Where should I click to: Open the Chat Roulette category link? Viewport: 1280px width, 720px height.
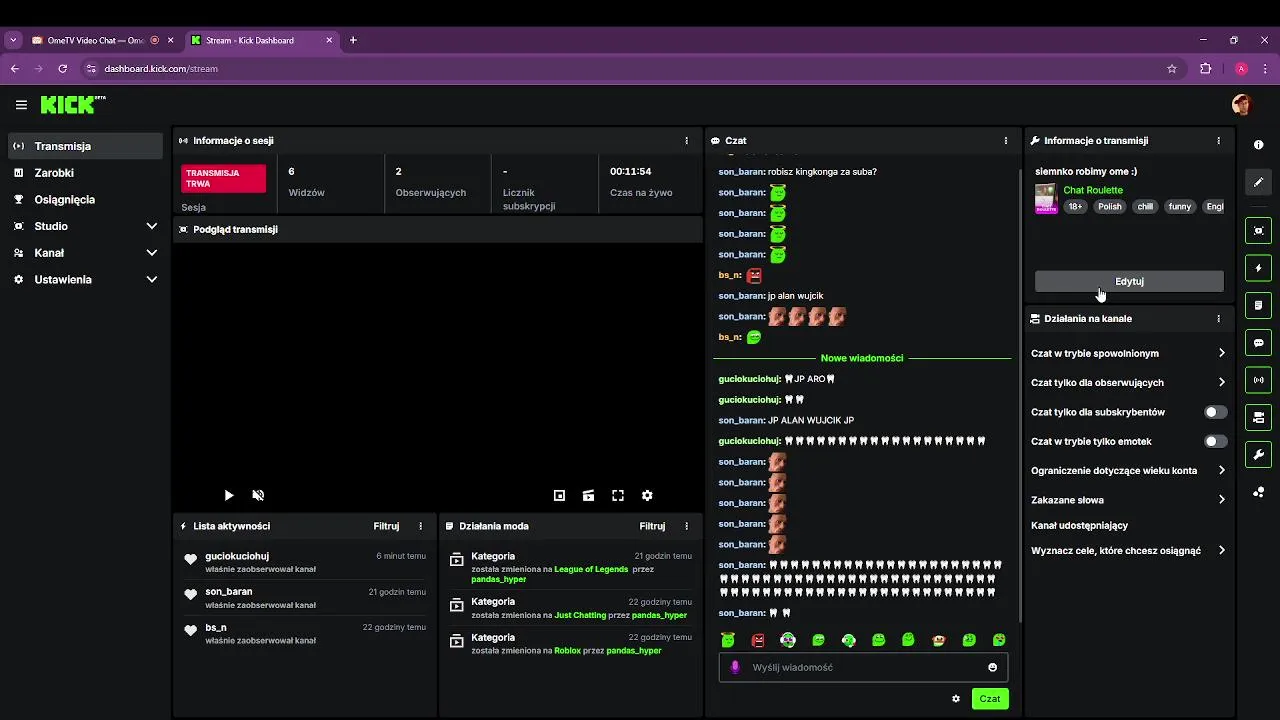[1093, 190]
